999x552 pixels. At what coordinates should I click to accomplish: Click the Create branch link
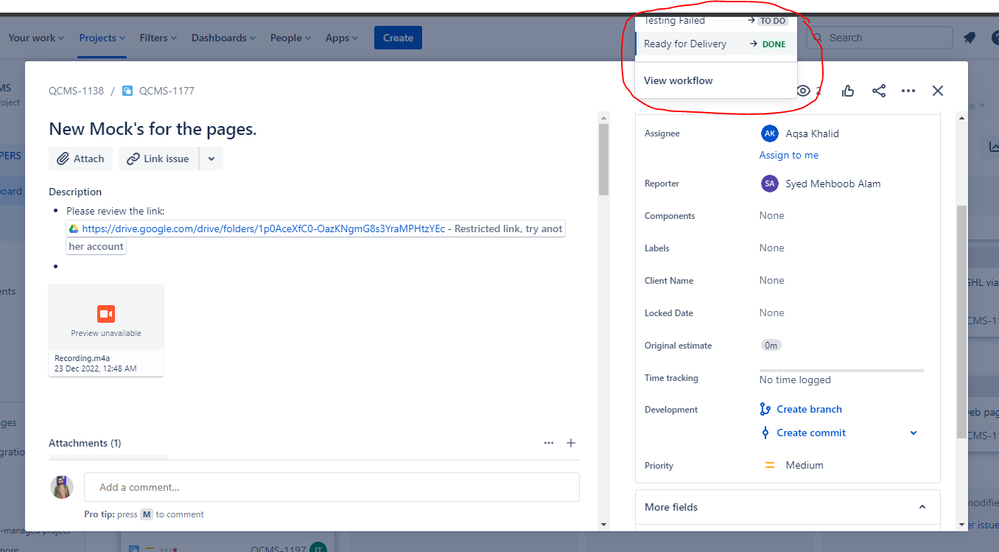[x=801, y=409]
